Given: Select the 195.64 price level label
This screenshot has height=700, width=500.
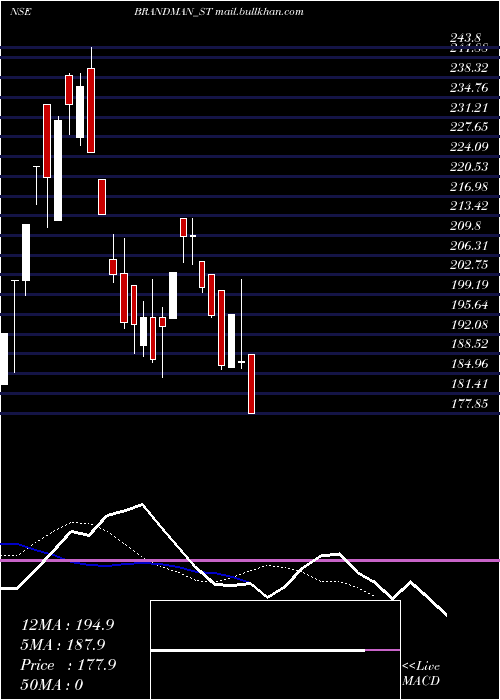Looking at the screenshot, I should click(469, 304).
